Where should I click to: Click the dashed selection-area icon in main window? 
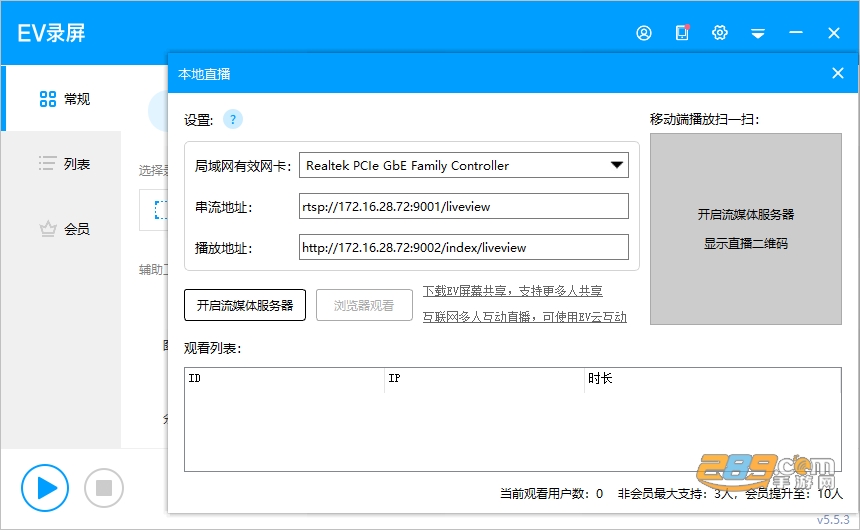click(160, 210)
